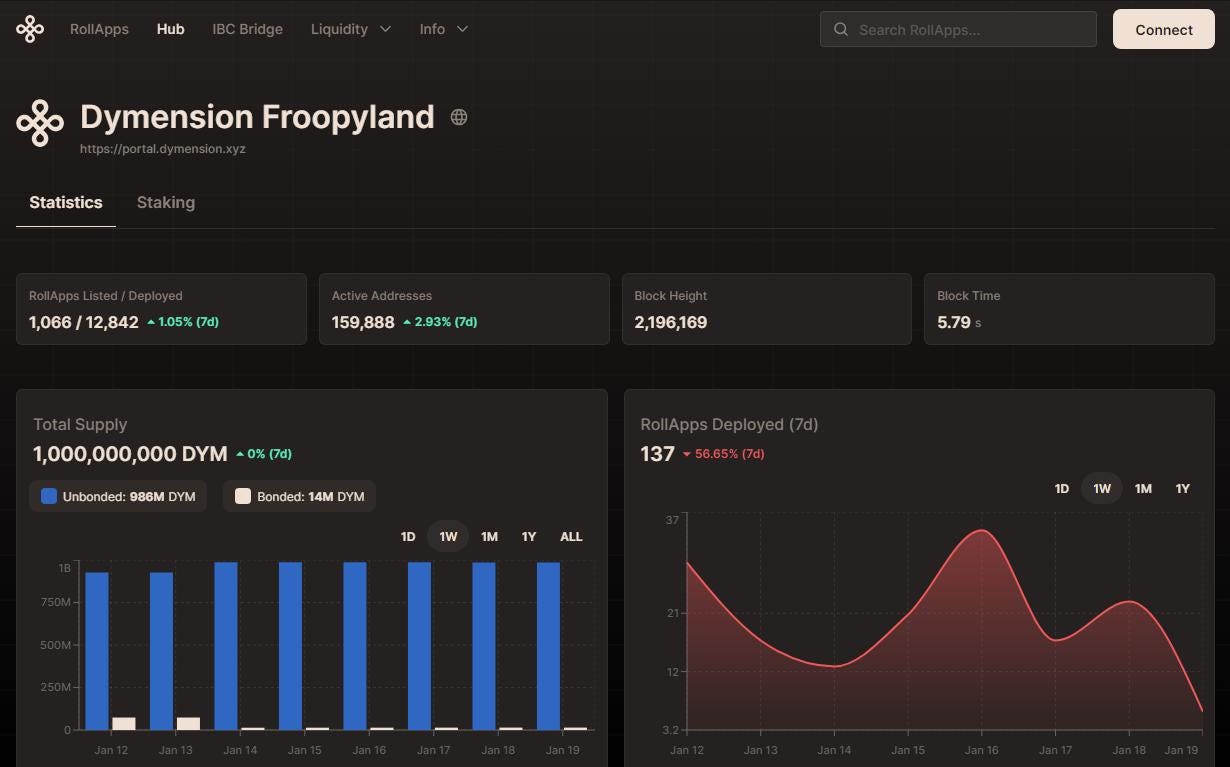Click the 56.65% (7d) decrease indicator
This screenshot has height=767, width=1230.
tap(723, 454)
